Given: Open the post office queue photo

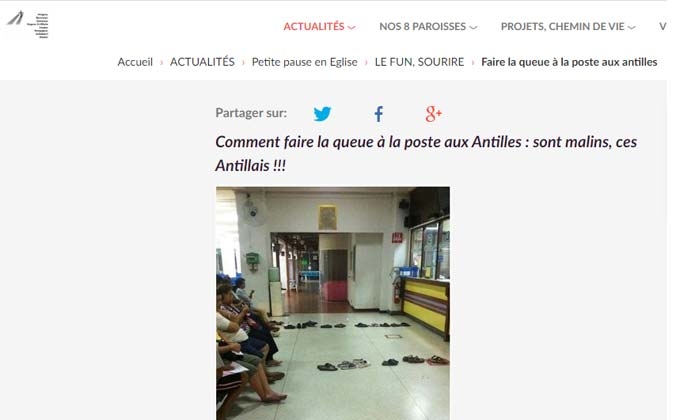Looking at the screenshot, I should pos(333,303).
